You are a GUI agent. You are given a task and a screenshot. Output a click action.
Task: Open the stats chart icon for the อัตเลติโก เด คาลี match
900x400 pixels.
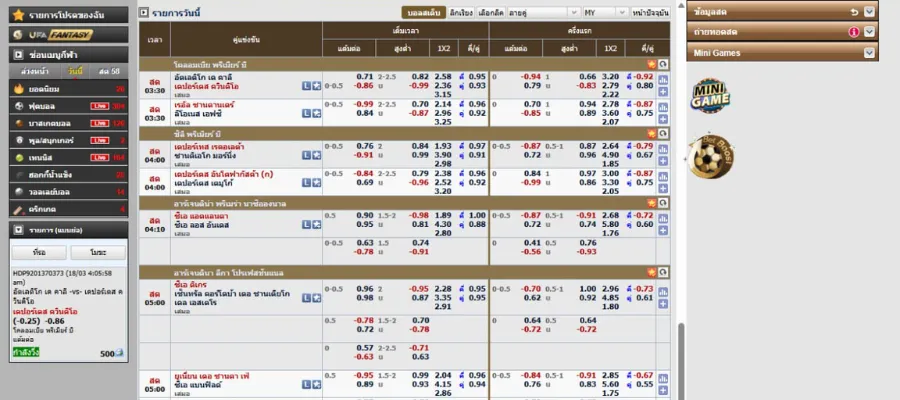click(662, 78)
